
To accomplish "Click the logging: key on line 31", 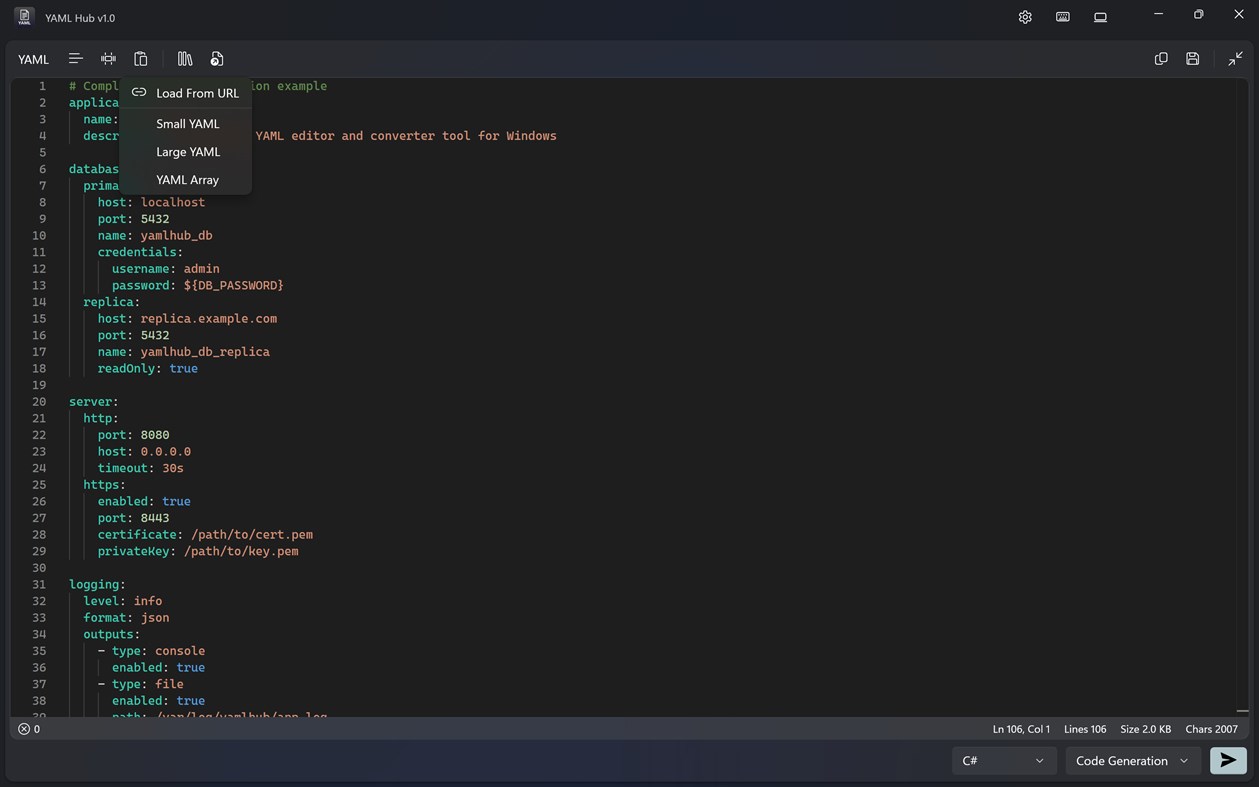I will 97,585.
